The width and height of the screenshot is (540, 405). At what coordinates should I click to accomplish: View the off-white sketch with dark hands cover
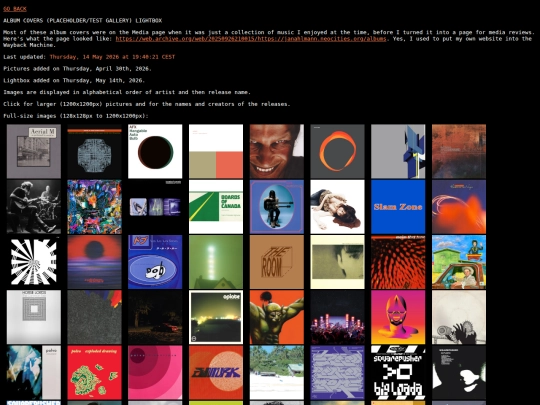coord(459,317)
